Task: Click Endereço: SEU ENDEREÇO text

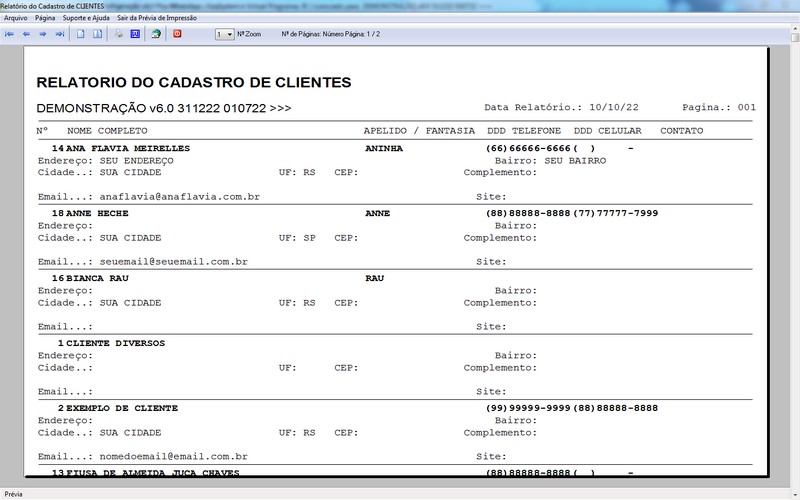Action: point(106,161)
